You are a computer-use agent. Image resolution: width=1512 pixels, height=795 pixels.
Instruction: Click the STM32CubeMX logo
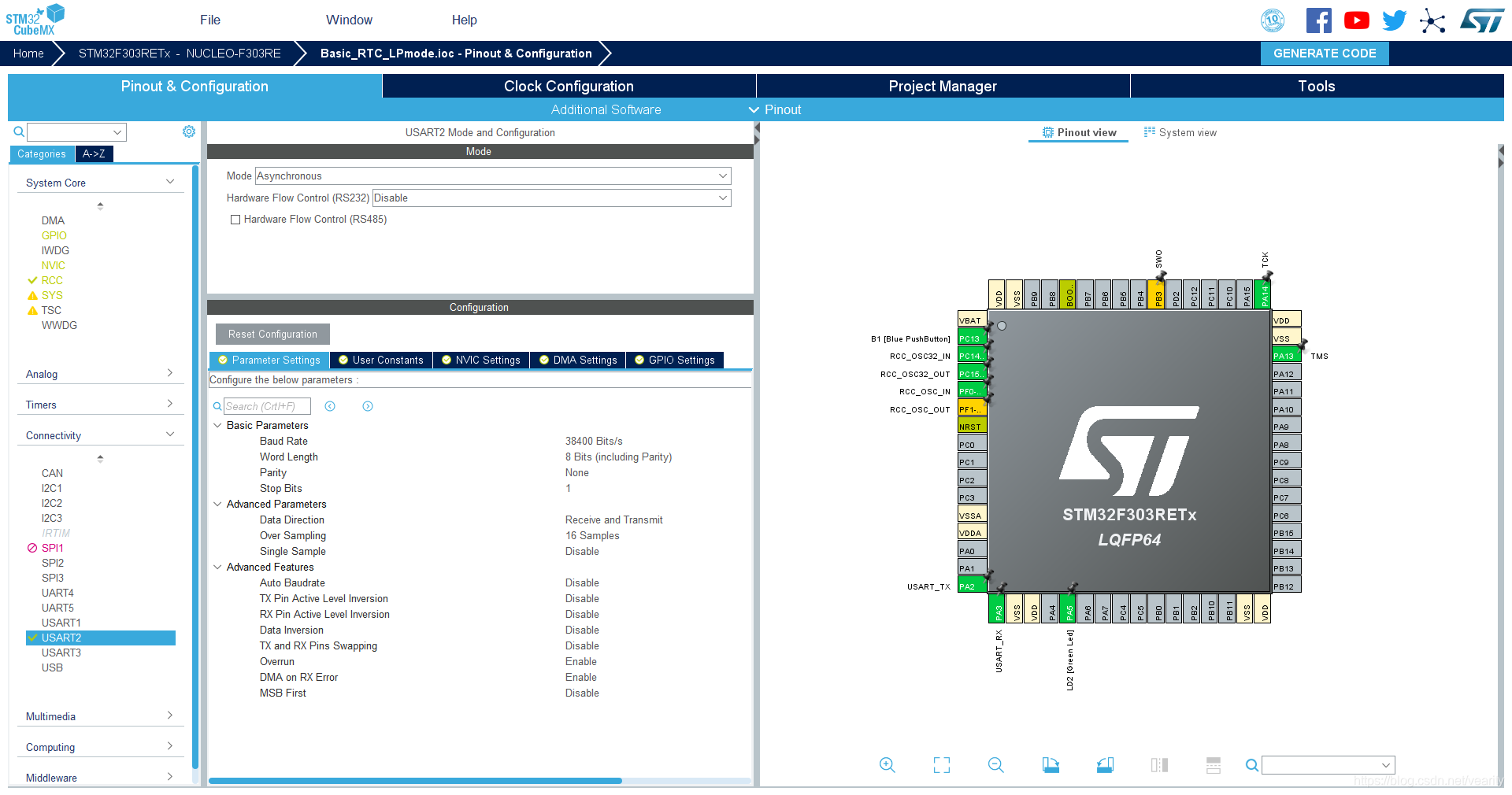coord(35,20)
